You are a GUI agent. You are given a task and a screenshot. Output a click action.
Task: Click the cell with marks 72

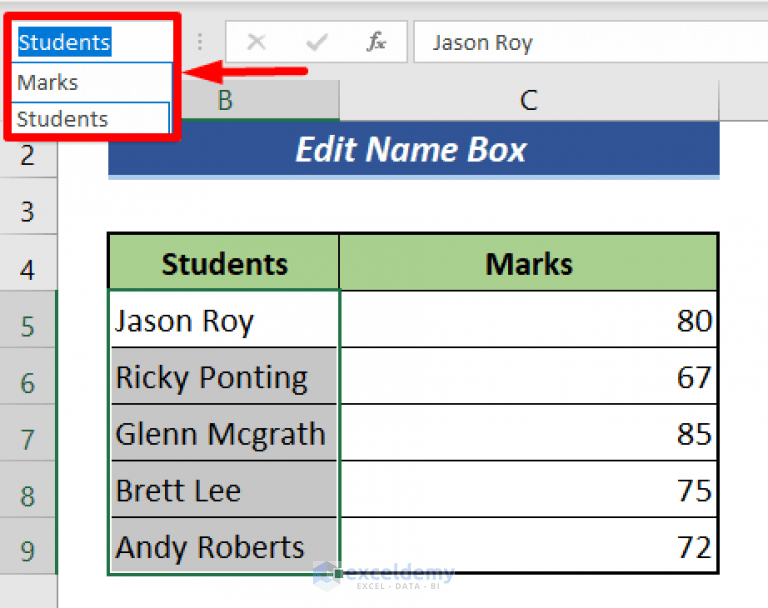coord(528,545)
